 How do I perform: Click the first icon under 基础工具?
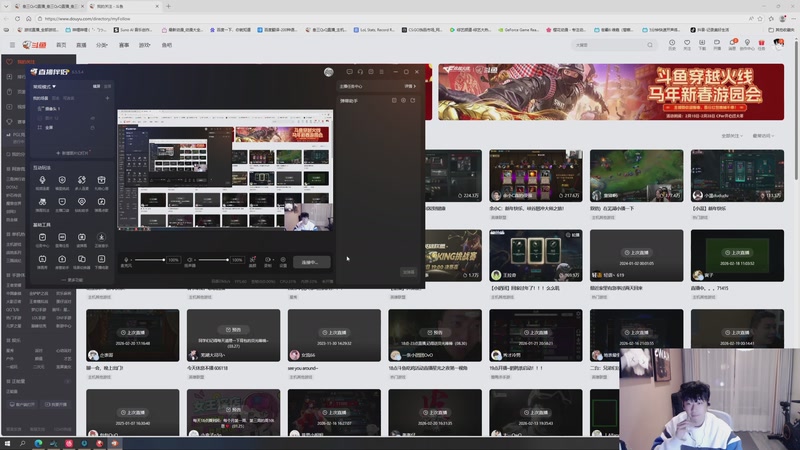(42, 237)
